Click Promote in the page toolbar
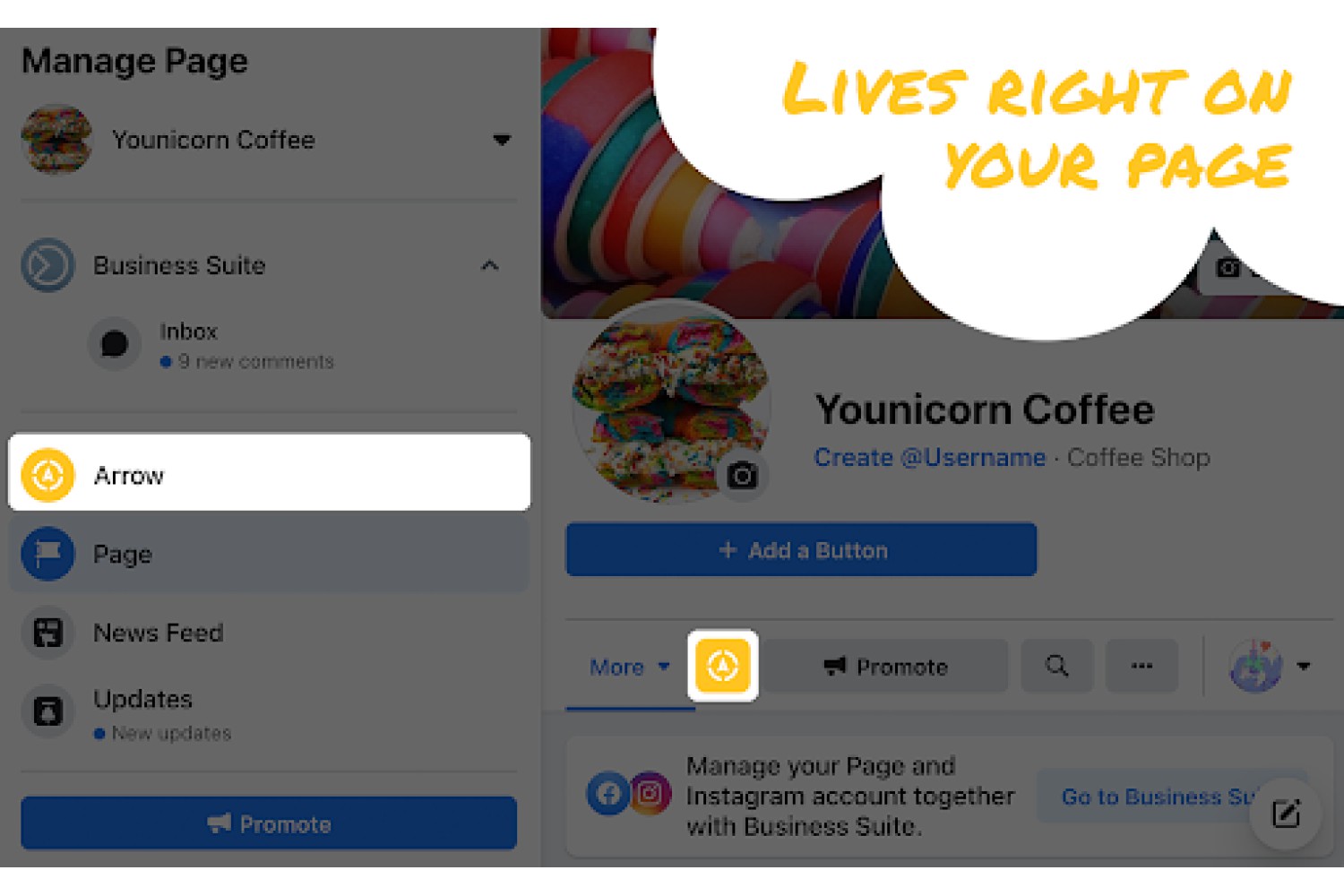The image size is (1344, 896). click(x=885, y=666)
